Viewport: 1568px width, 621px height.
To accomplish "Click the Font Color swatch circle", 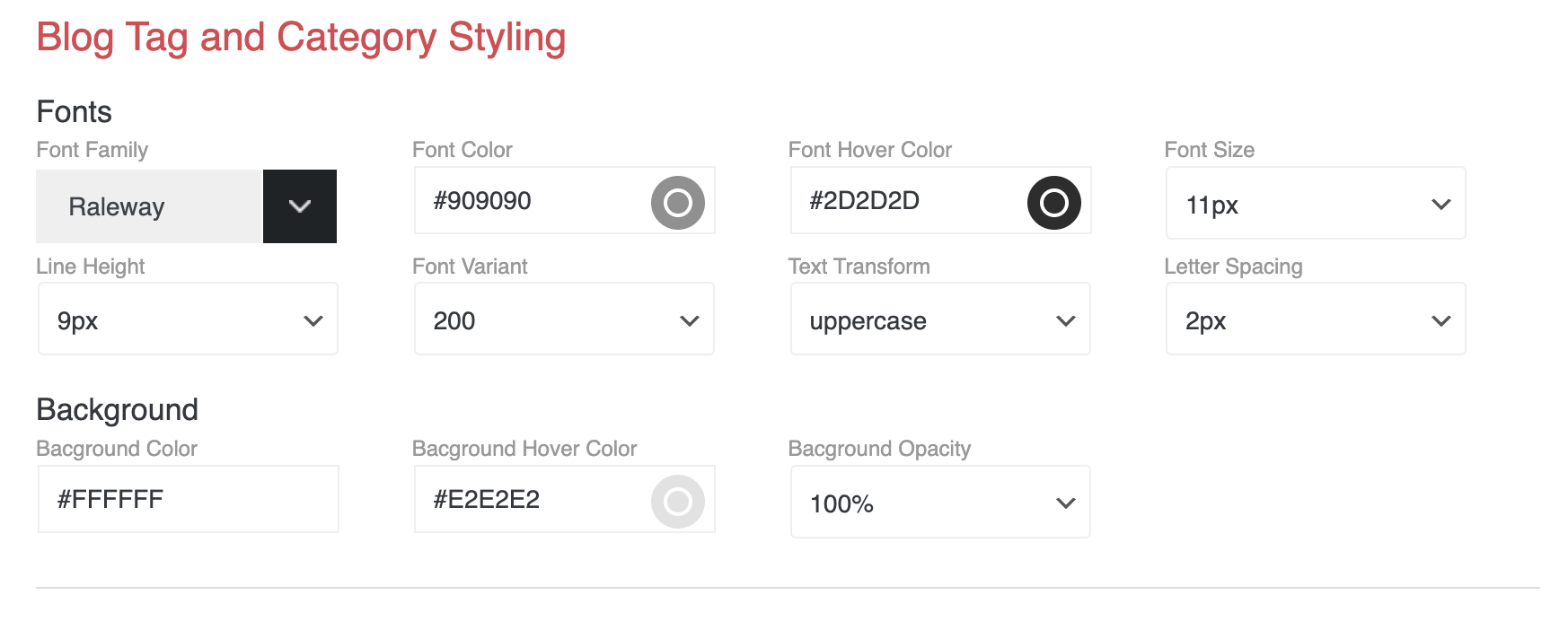I will [677, 203].
